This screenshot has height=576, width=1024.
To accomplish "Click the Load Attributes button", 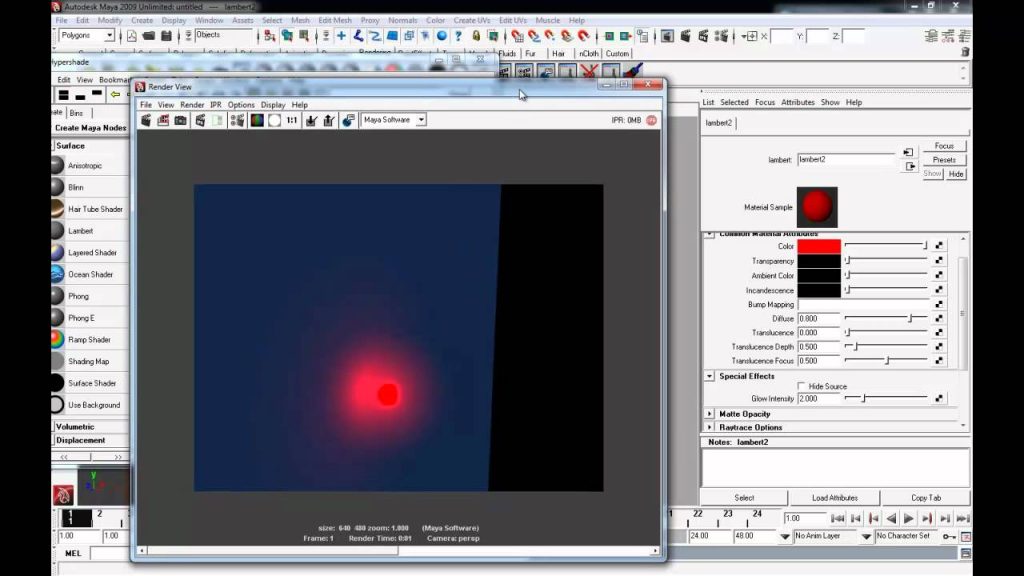I will click(x=835, y=498).
